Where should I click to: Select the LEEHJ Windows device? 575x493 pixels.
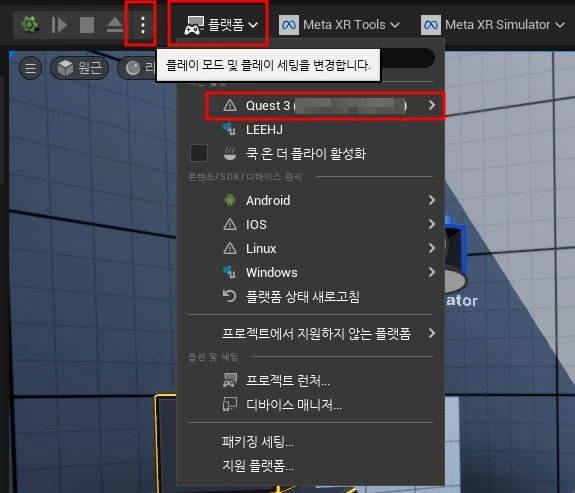coord(310,129)
